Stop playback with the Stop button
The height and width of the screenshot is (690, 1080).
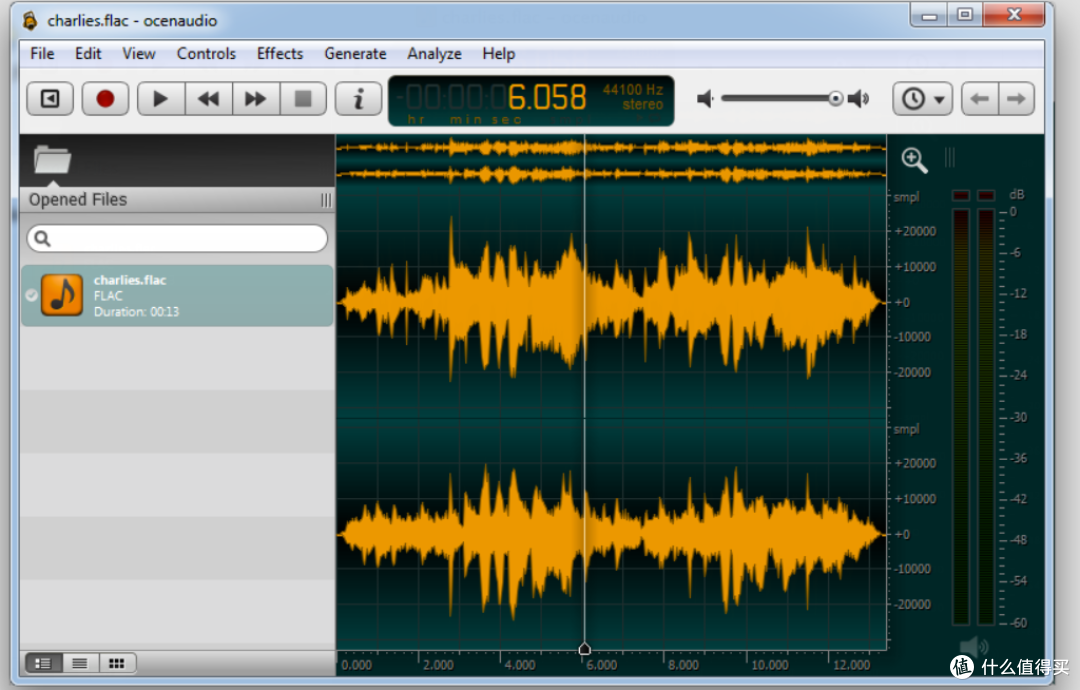[x=303, y=98]
